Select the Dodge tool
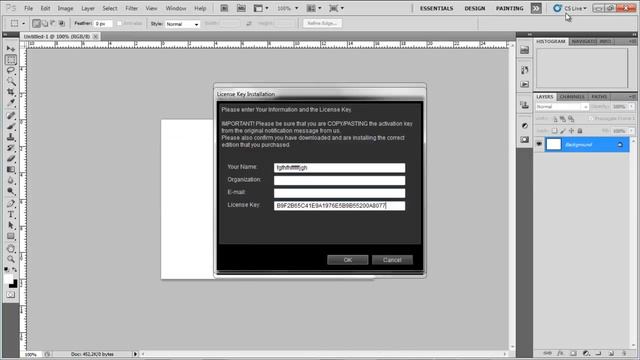 click(11, 191)
